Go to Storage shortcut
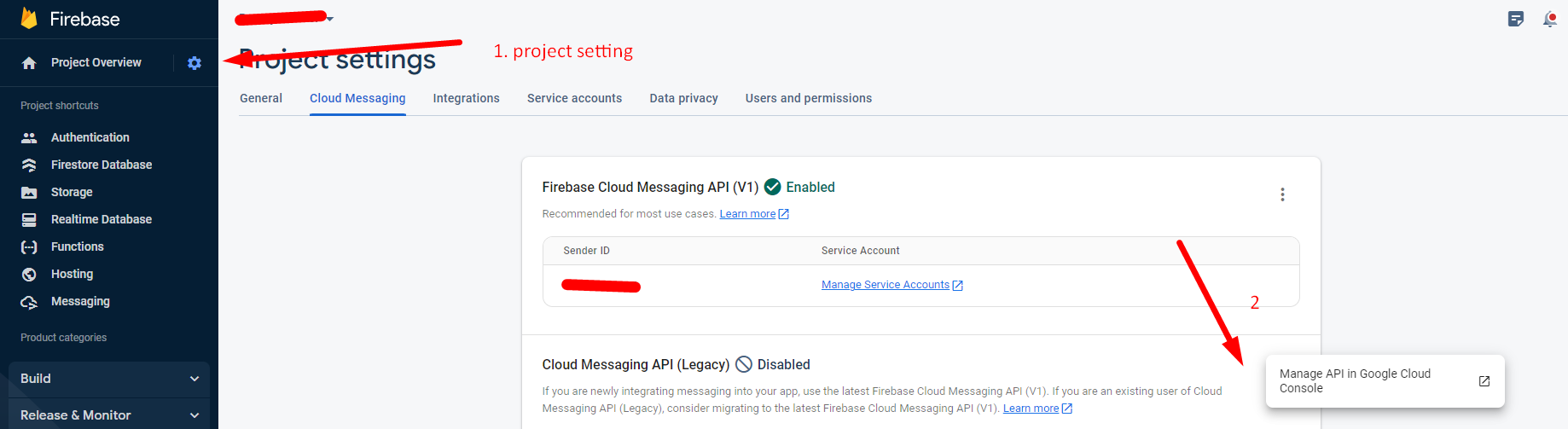The image size is (1568, 429). click(x=72, y=192)
